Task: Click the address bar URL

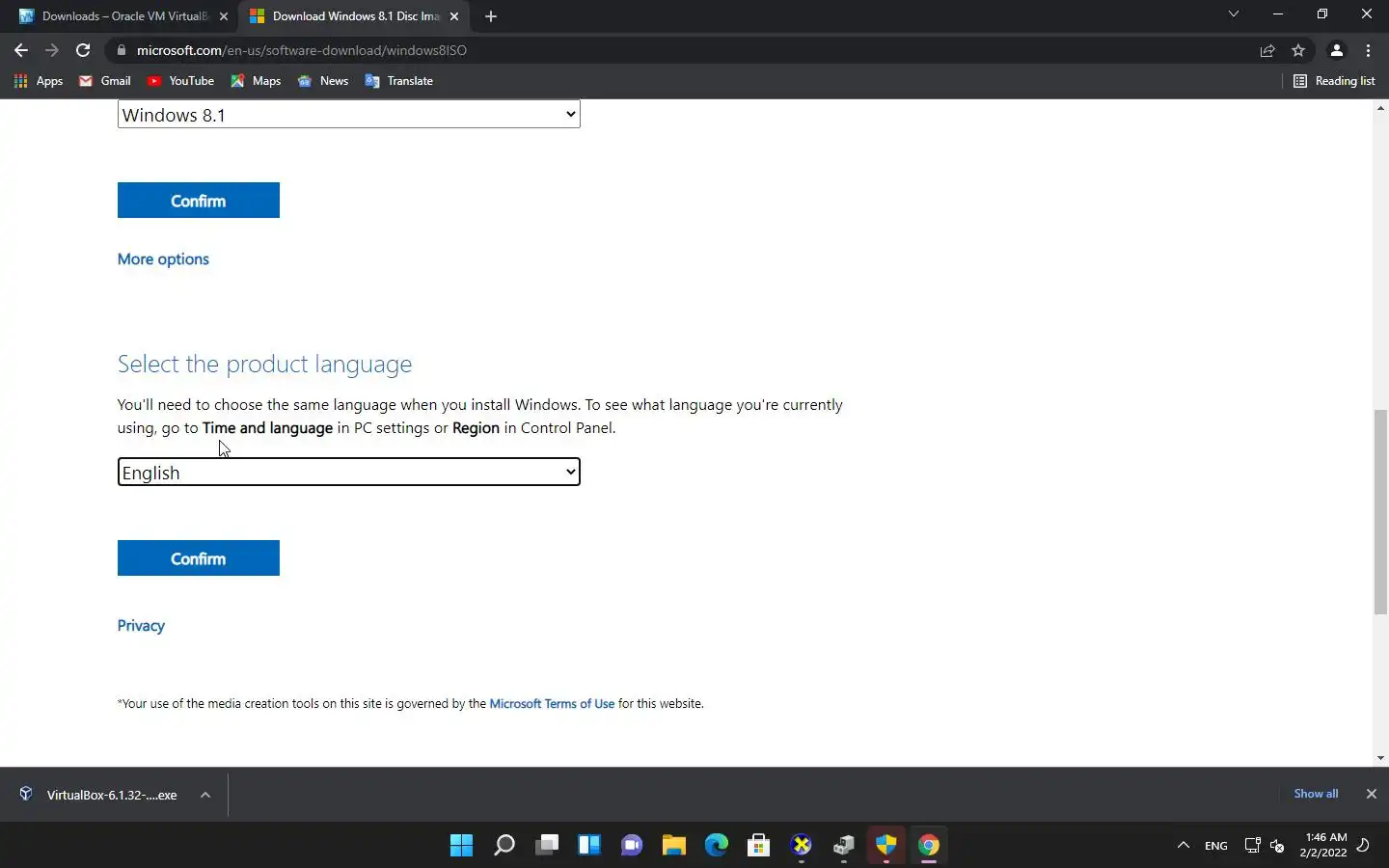Action: point(301,50)
